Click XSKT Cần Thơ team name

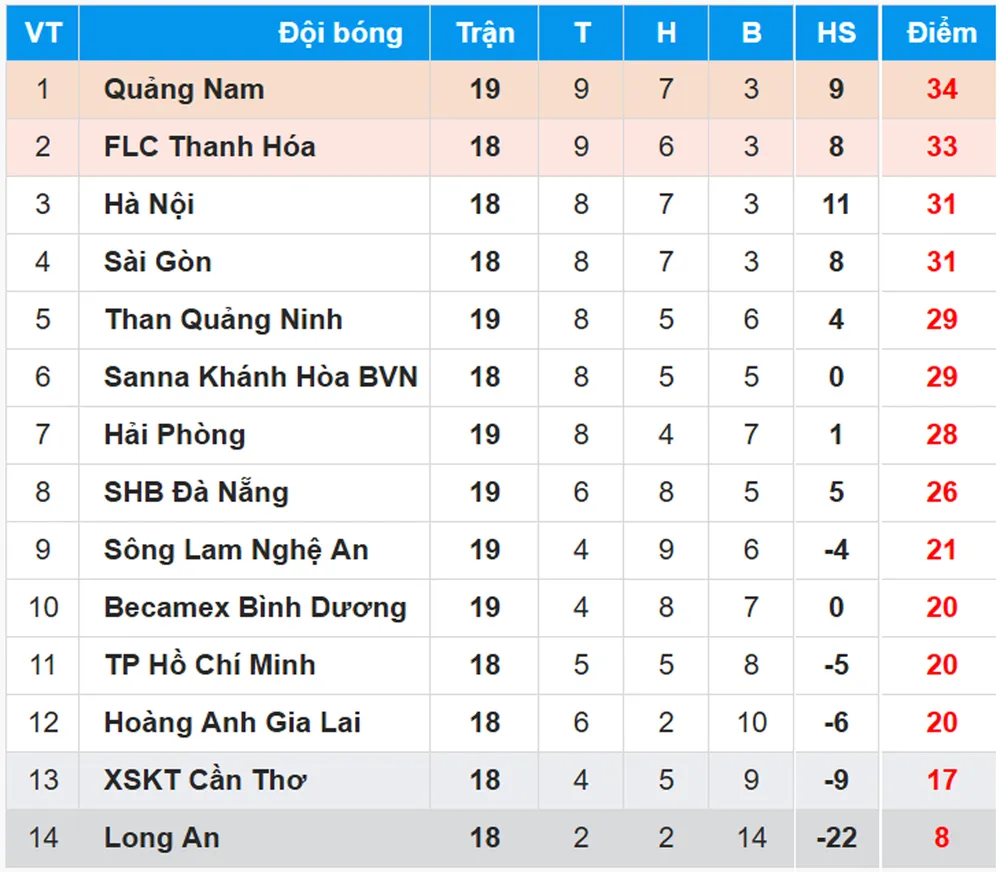[x=205, y=780]
